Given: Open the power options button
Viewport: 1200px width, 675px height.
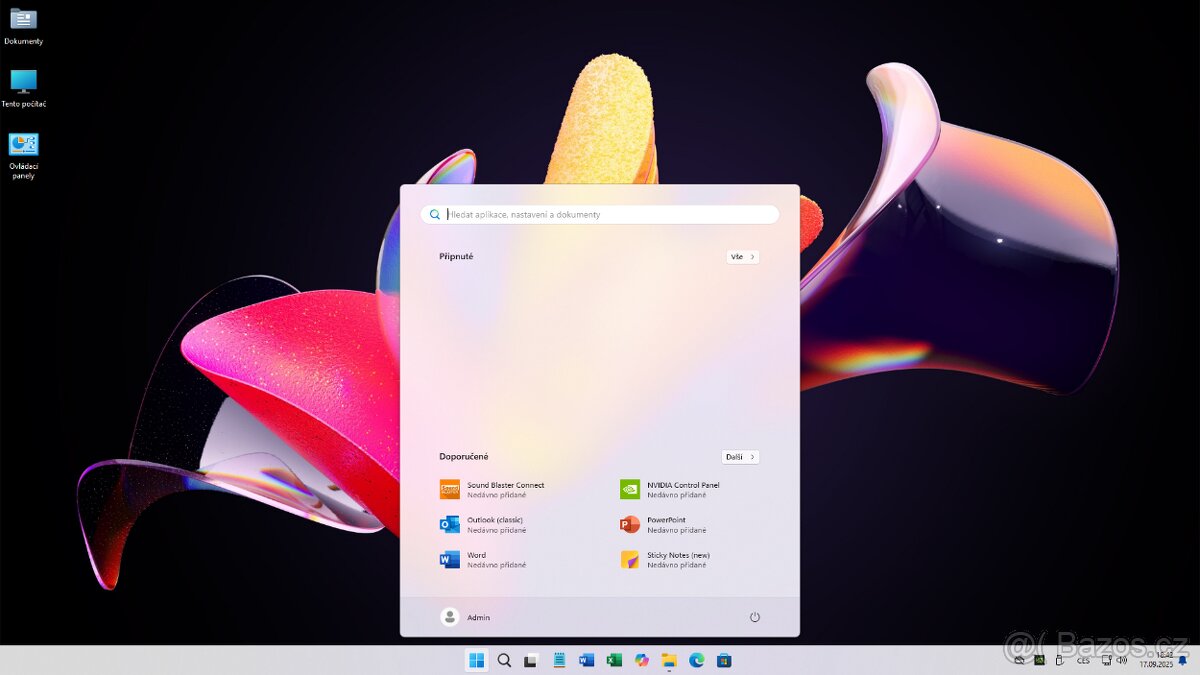Looking at the screenshot, I should click(x=755, y=617).
